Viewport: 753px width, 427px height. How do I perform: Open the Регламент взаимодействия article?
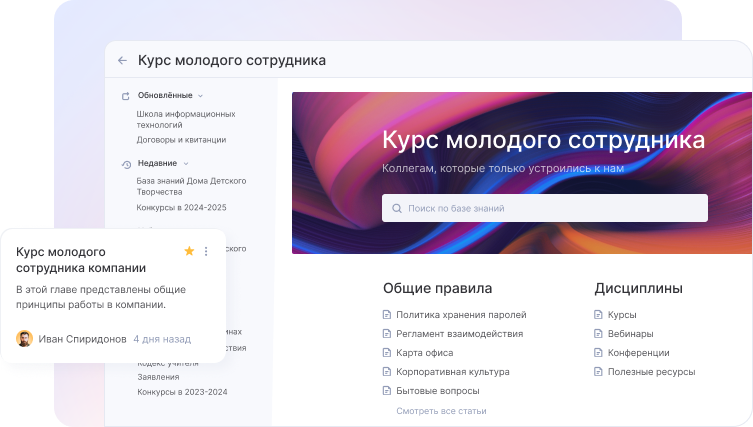(460, 334)
